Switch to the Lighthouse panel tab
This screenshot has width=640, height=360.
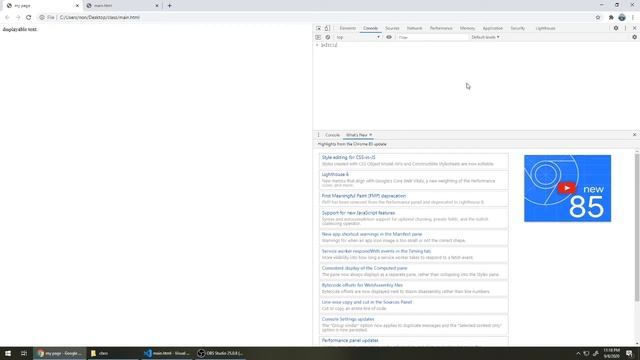pos(545,28)
